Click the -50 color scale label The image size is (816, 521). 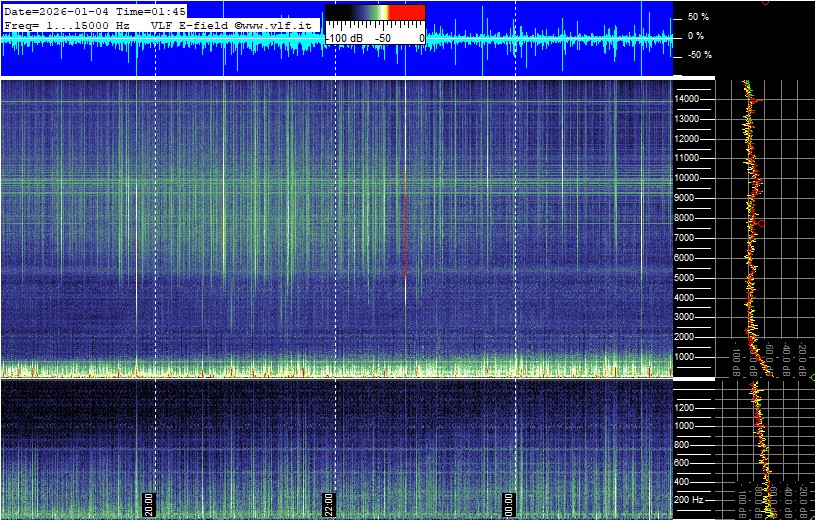(x=384, y=39)
